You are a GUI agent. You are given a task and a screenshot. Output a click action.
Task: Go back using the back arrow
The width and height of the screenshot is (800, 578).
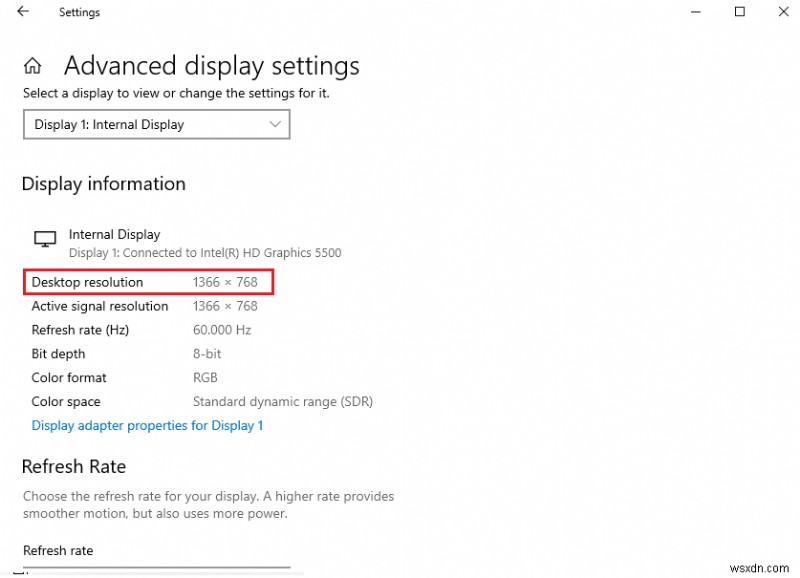(23, 12)
